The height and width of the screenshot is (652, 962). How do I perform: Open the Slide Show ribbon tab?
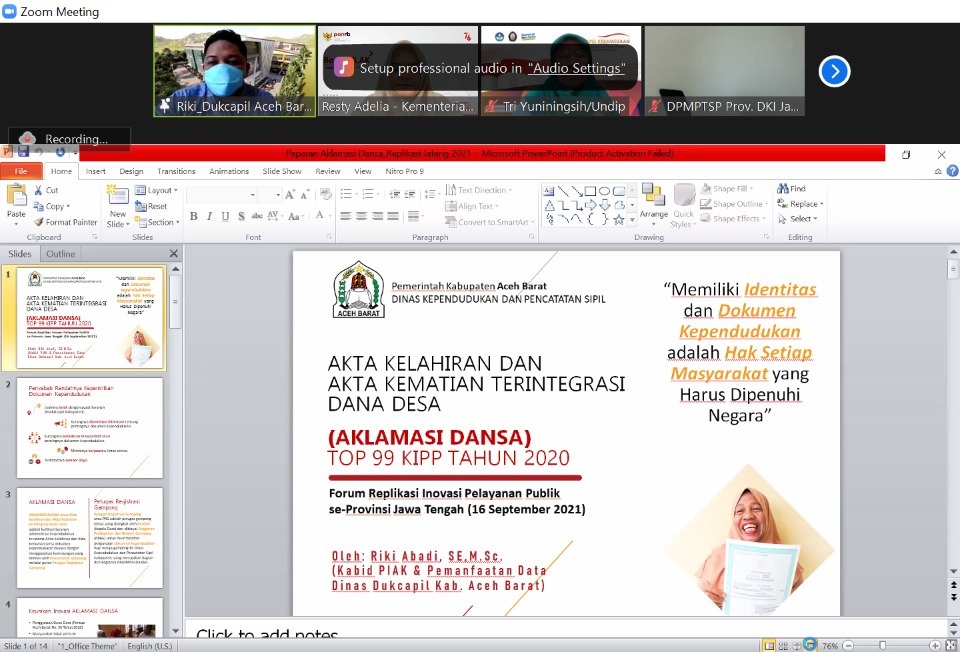tap(282, 171)
